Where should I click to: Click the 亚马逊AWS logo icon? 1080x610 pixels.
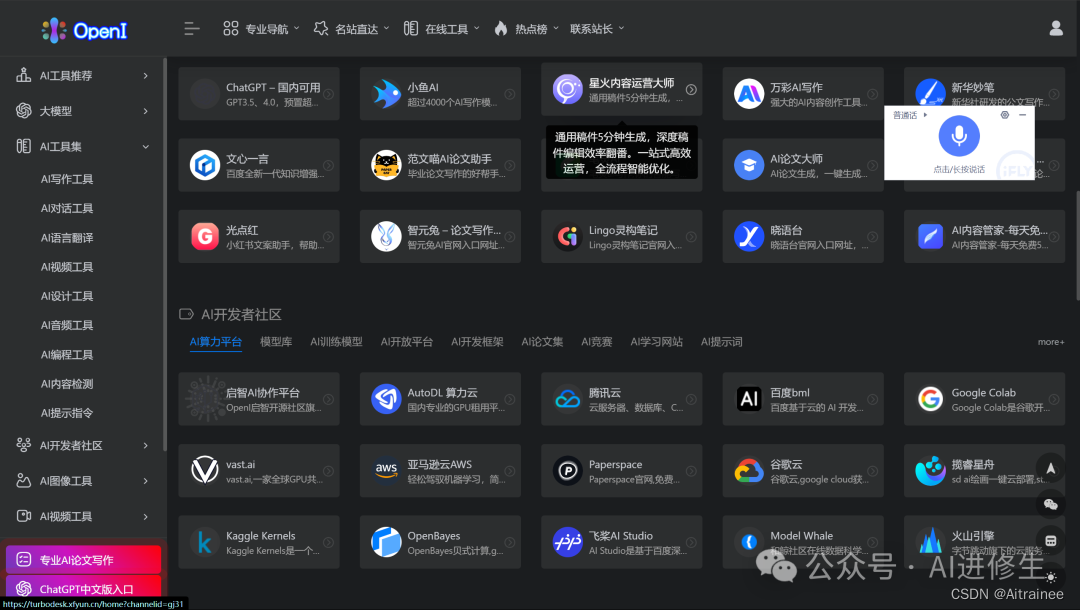click(386, 471)
